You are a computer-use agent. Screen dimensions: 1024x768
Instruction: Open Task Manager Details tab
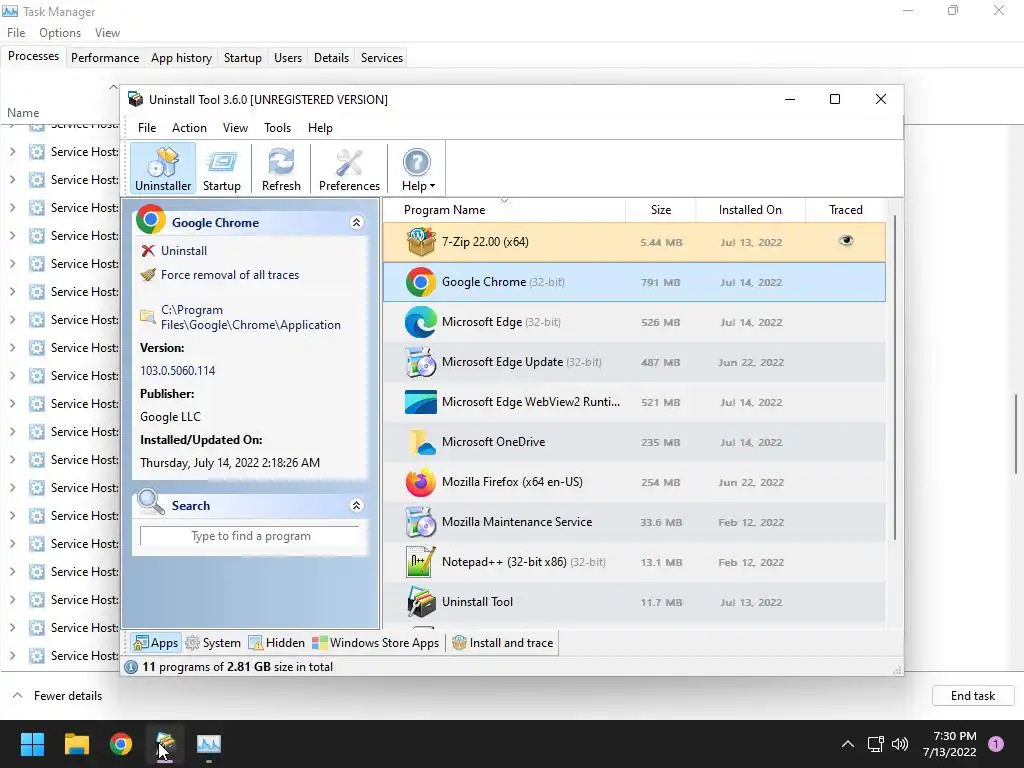pos(331,57)
